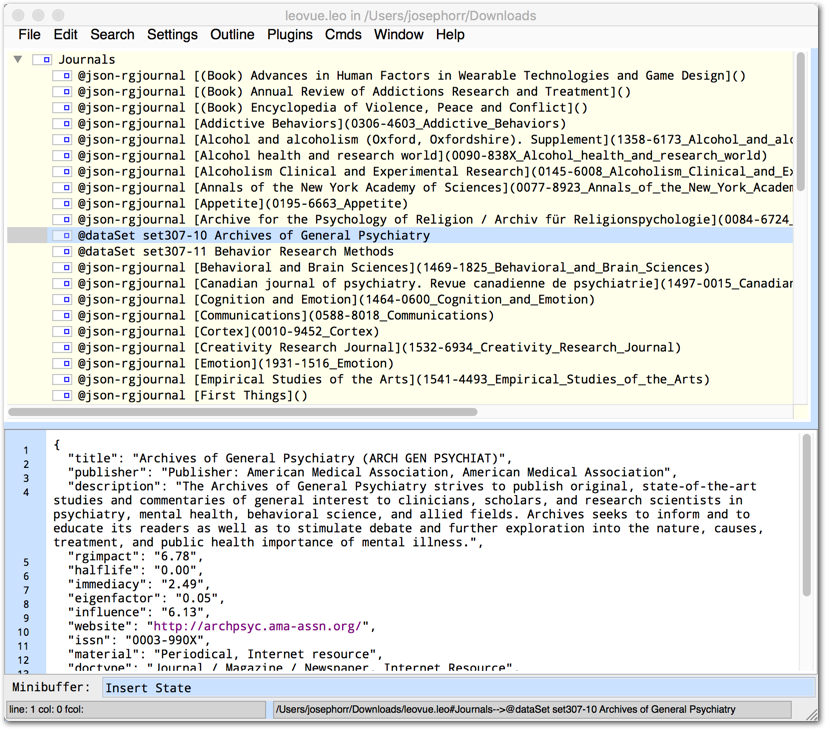The width and height of the screenshot is (826, 729).
Task: Click icon box of Annual Review of Addictions node
Action: [x=62, y=92]
